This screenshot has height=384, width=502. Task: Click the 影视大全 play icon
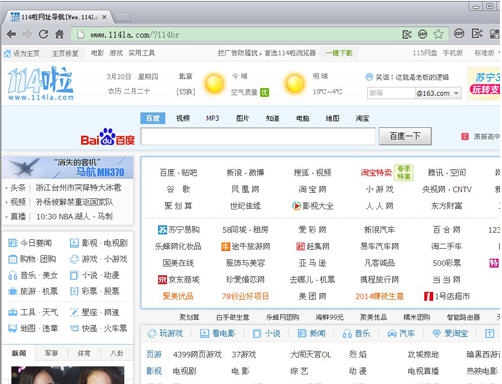(296, 206)
